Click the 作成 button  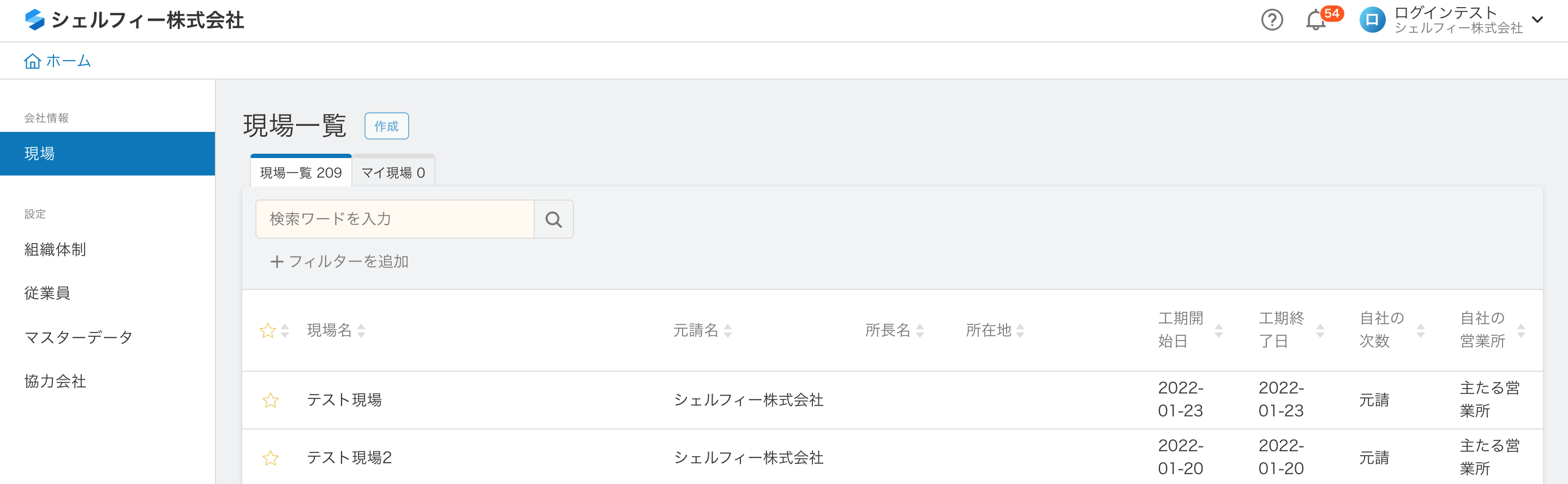pos(386,126)
